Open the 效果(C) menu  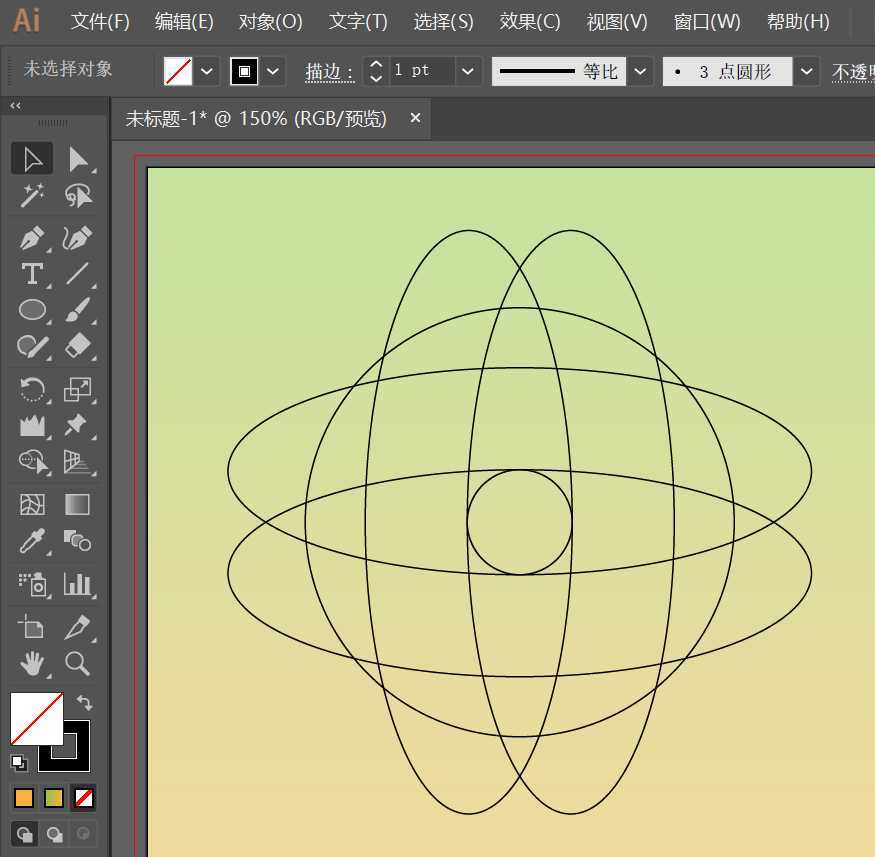[x=529, y=21]
